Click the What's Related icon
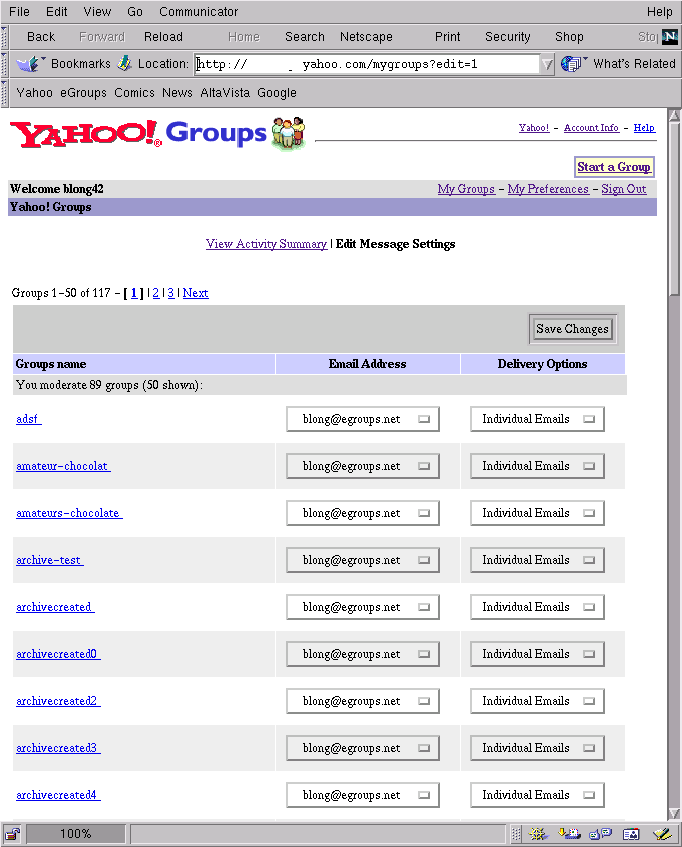The image size is (682, 847). pyautogui.click(x=572, y=64)
